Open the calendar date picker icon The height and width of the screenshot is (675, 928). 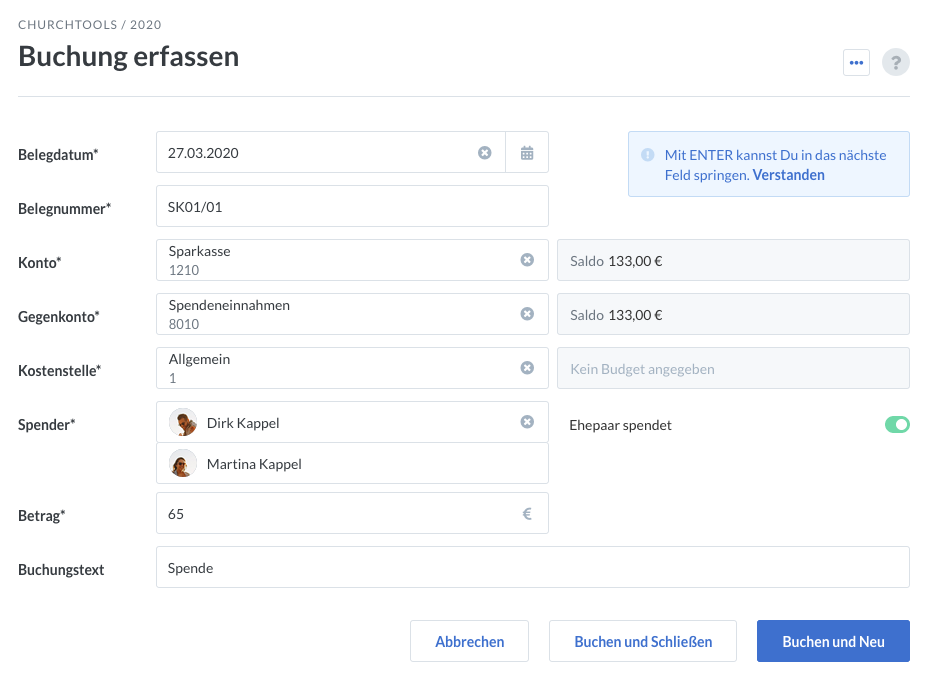click(527, 153)
